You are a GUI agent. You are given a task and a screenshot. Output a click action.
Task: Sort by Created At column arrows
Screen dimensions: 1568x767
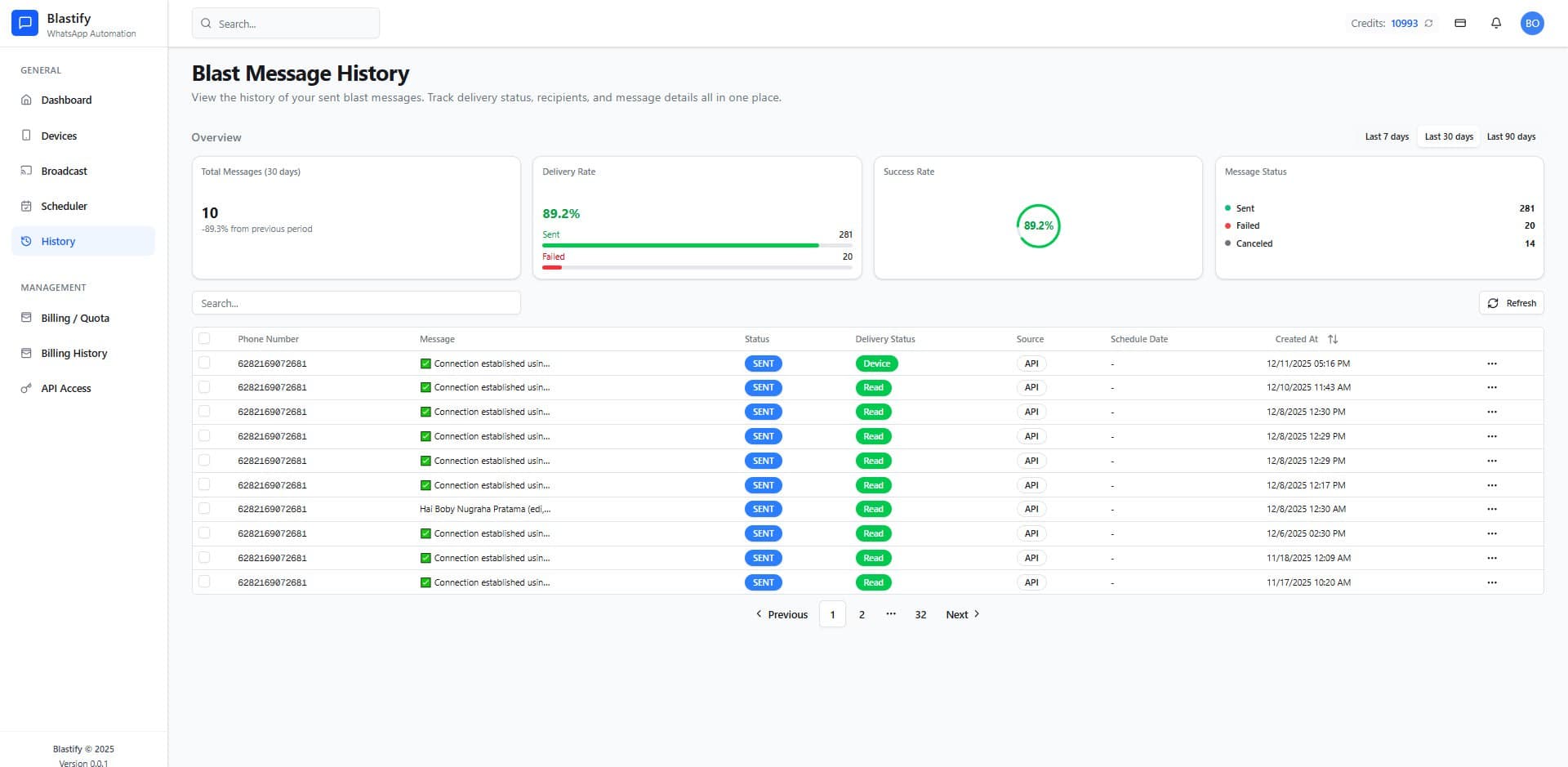coord(1333,339)
